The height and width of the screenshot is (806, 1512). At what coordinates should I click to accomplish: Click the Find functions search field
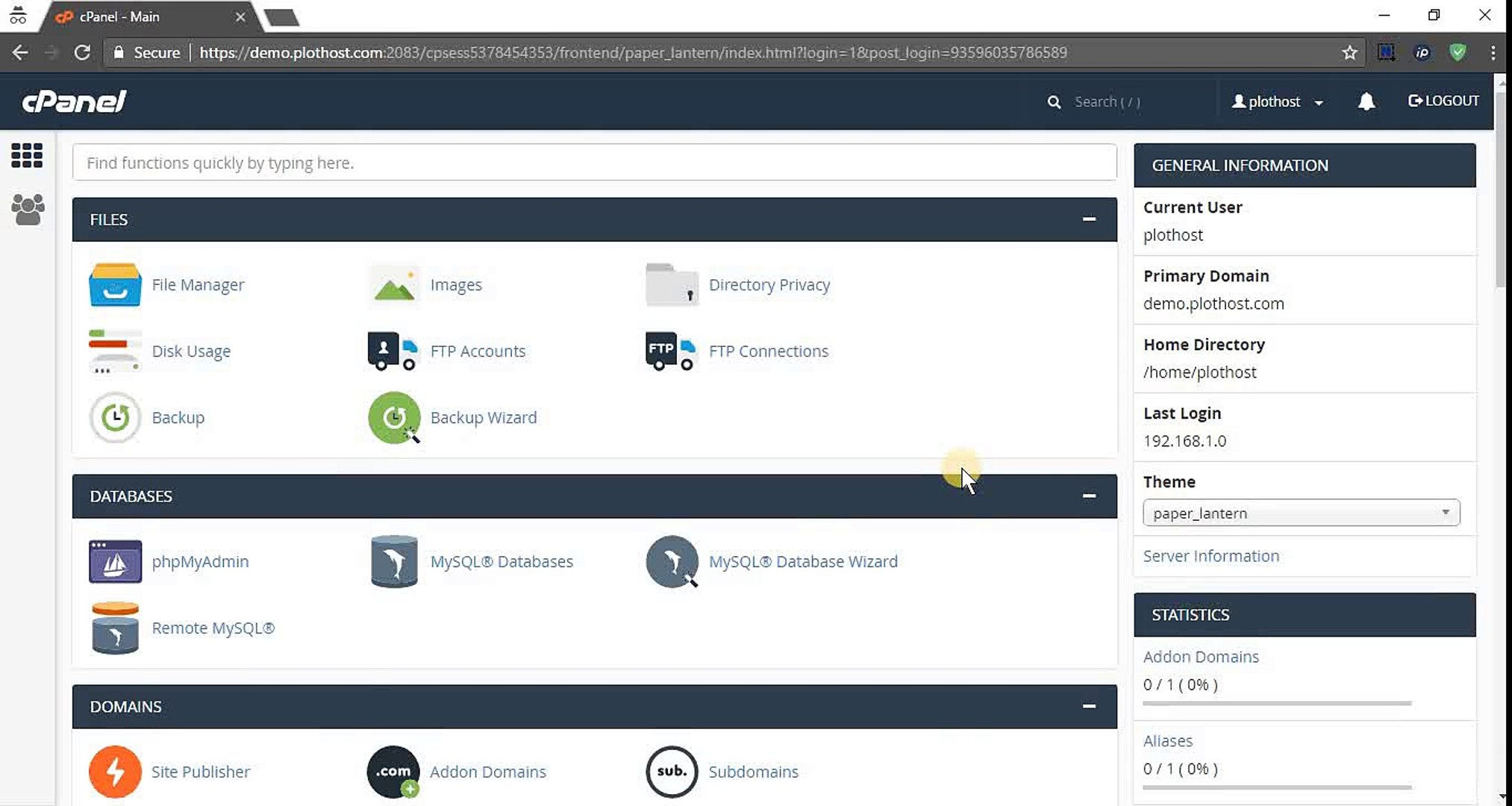pyautogui.click(x=593, y=163)
